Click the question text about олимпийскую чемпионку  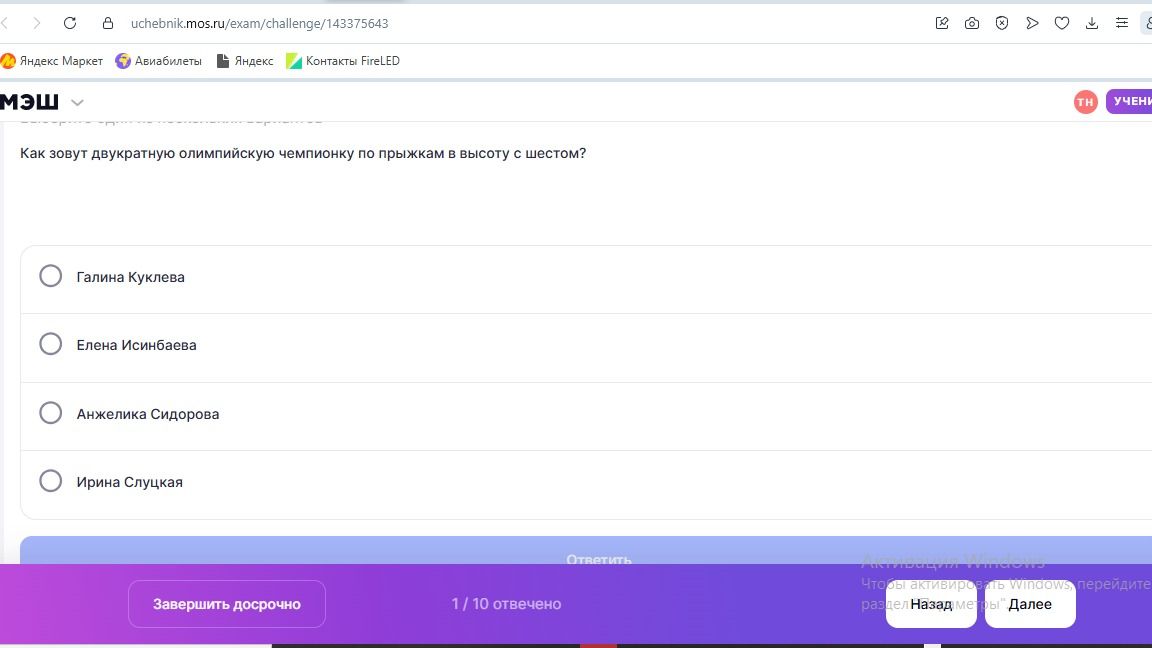click(x=303, y=154)
